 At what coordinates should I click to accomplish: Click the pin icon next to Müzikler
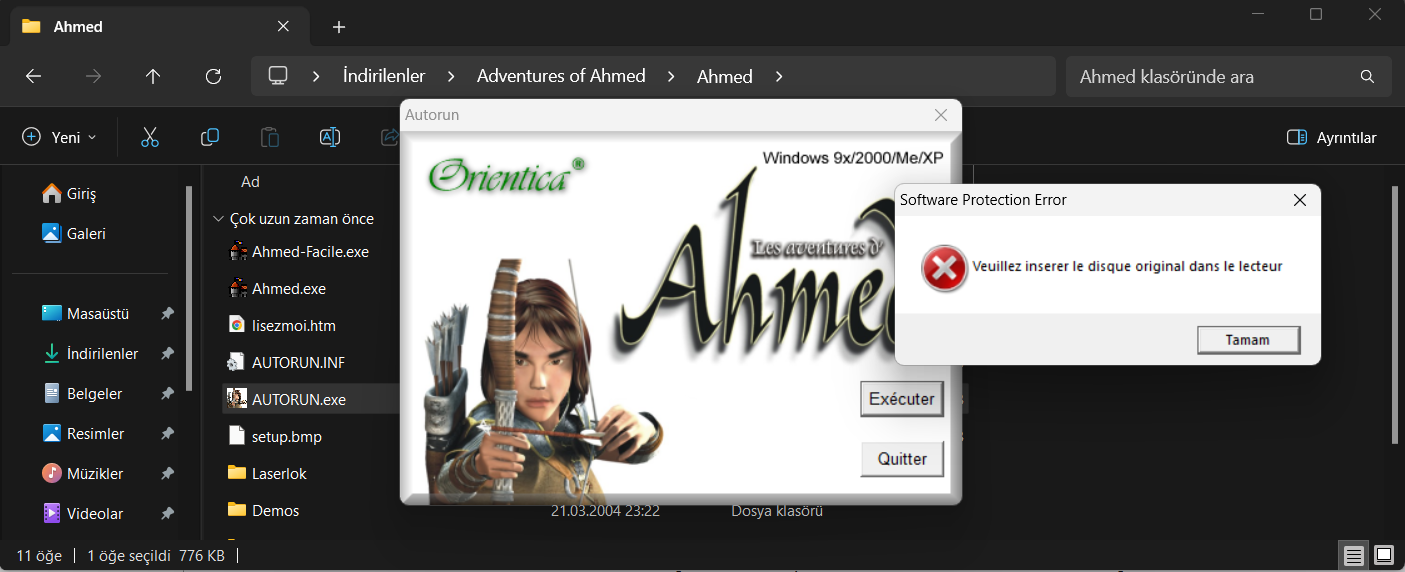pyautogui.click(x=168, y=474)
